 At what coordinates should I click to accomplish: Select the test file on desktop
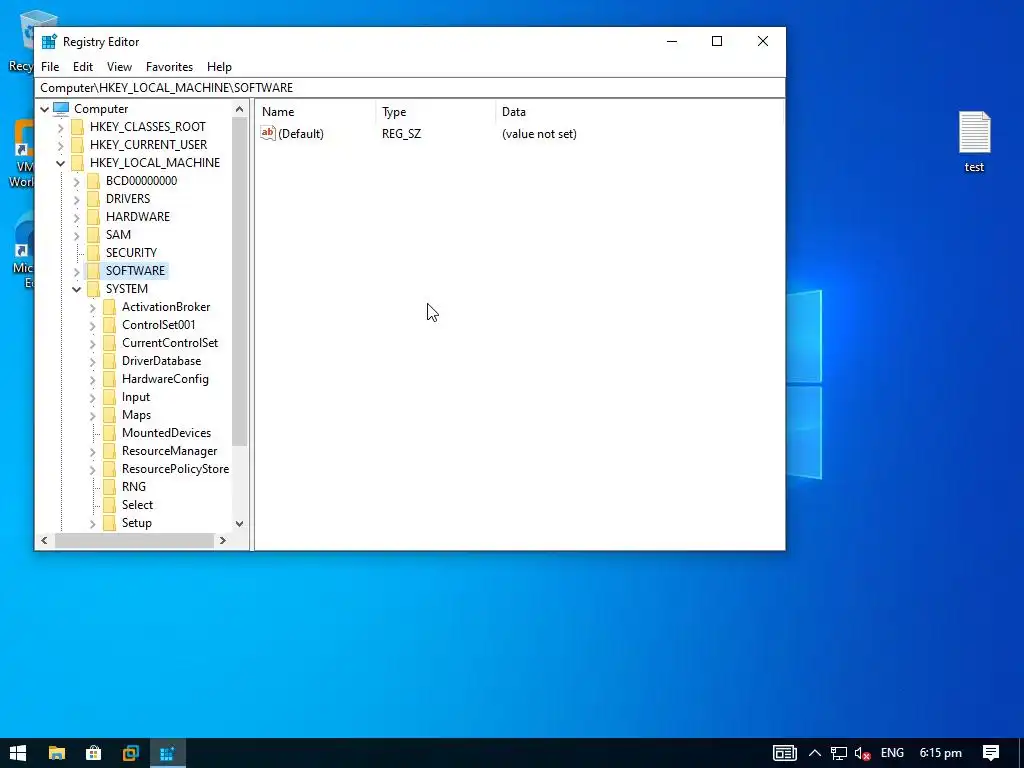[974, 142]
